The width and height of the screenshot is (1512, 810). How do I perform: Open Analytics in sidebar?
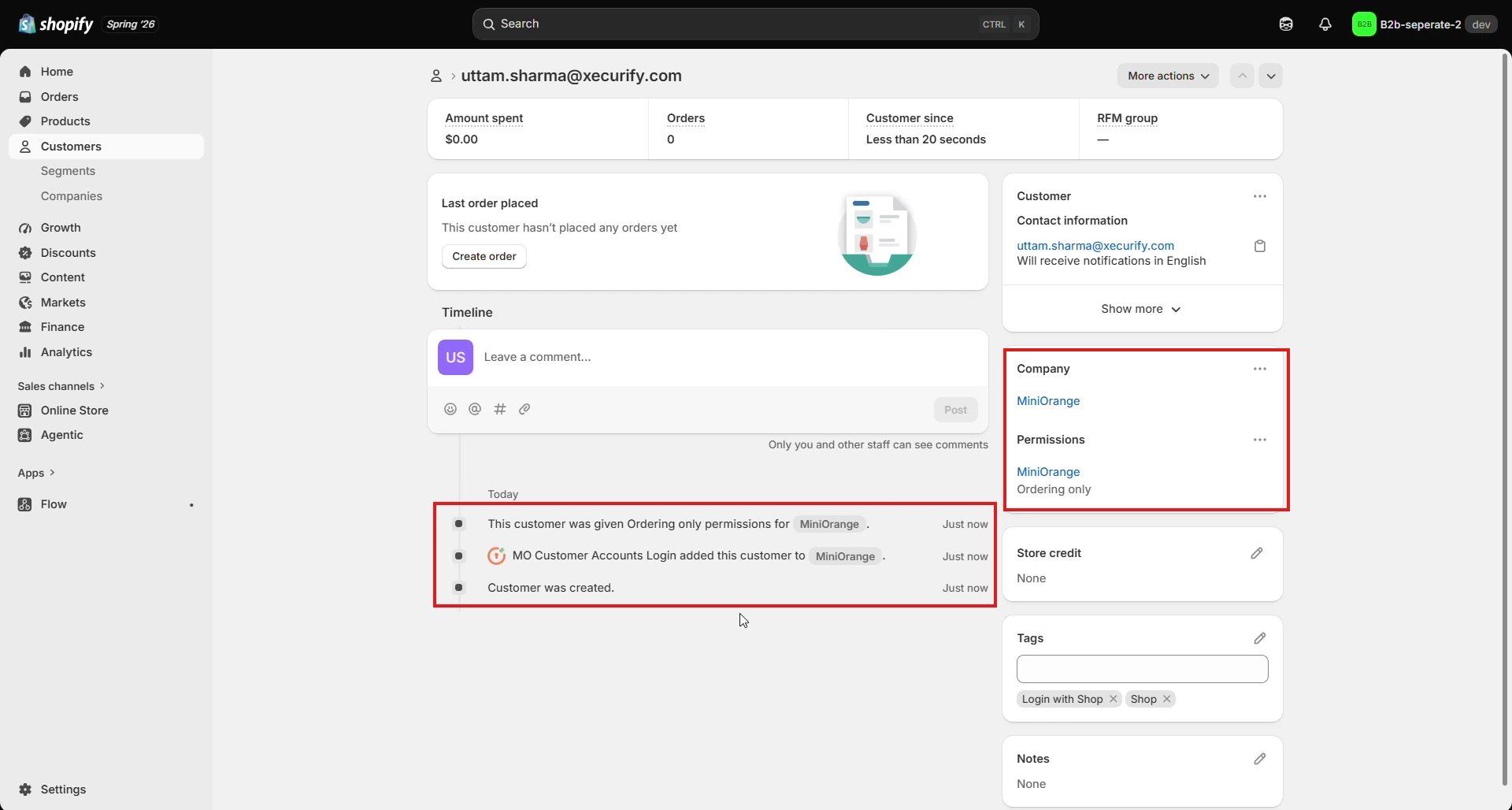tap(106, 352)
